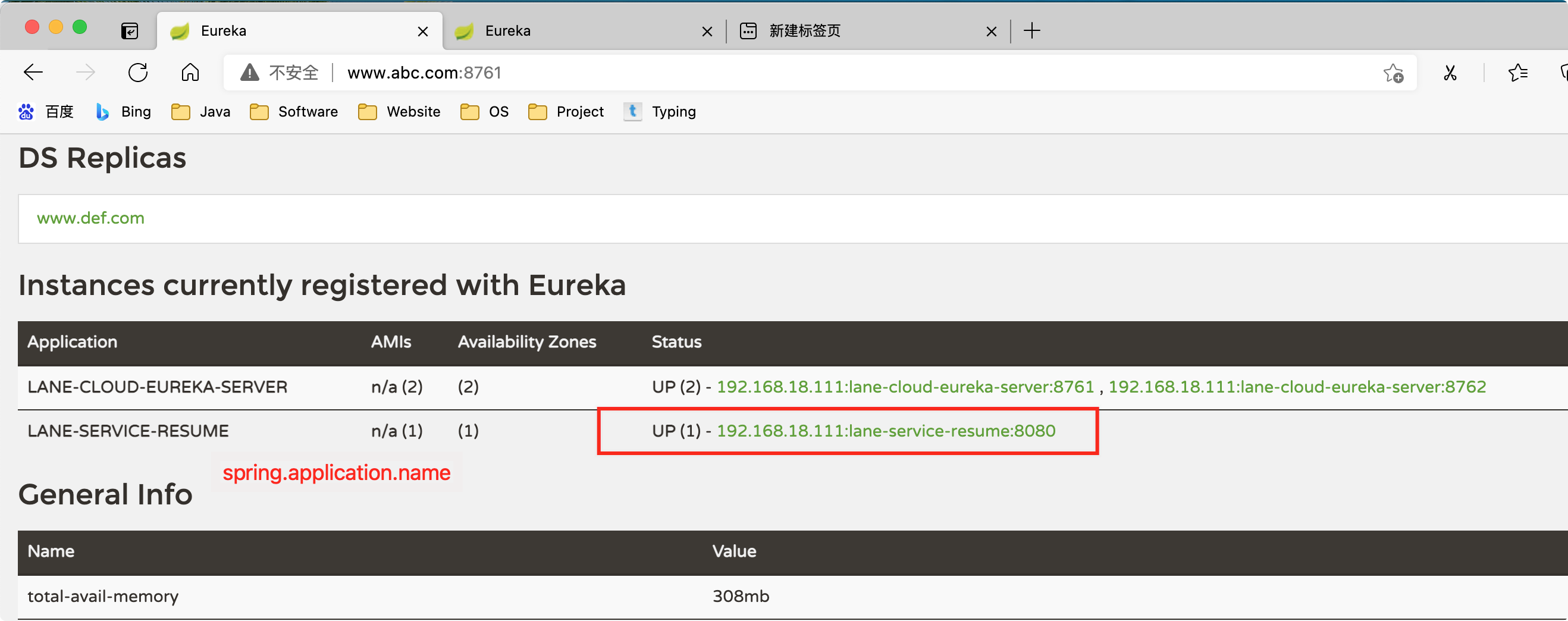Reload the page with refresh icon
1568x621 pixels.
click(x=138, y=73)
